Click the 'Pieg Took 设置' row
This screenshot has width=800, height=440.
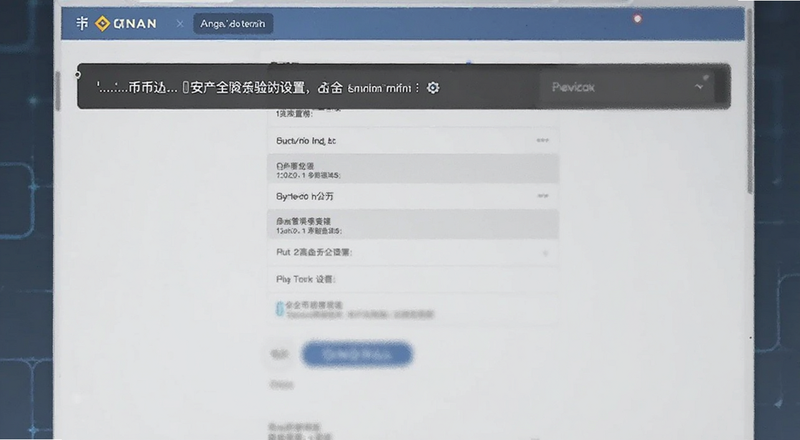pos(413,279)
